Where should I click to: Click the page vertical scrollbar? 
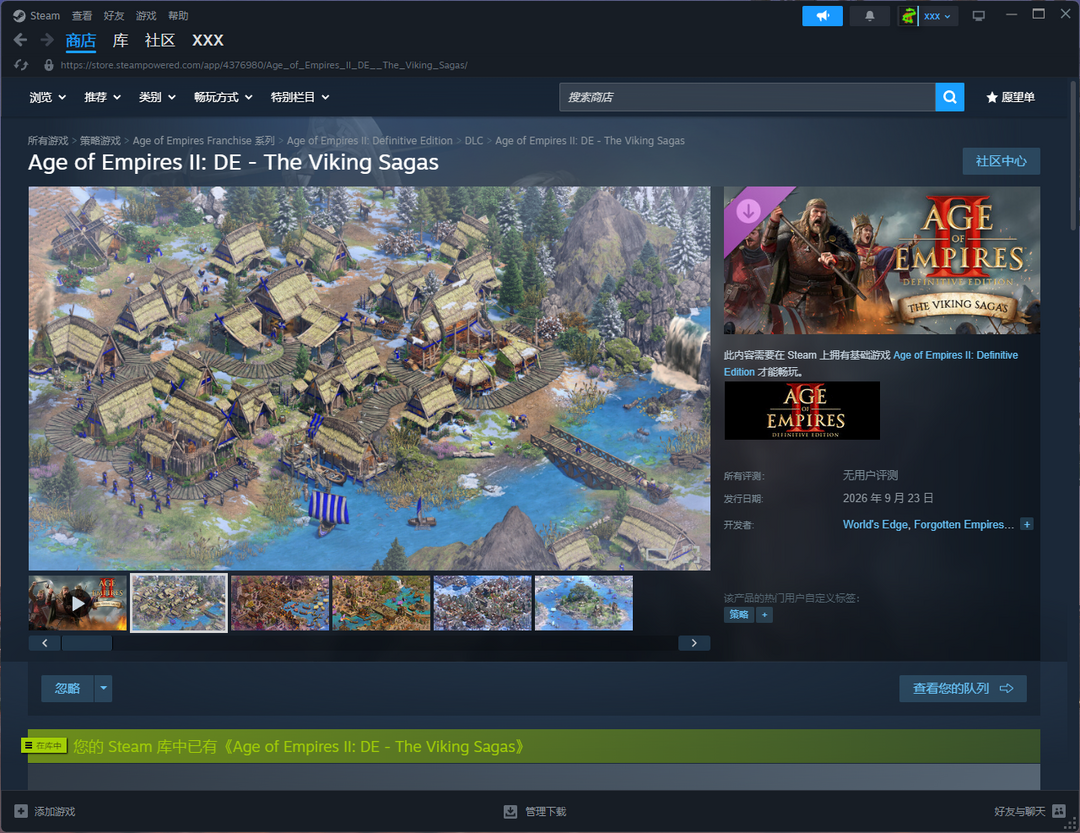coord(1072,156)
